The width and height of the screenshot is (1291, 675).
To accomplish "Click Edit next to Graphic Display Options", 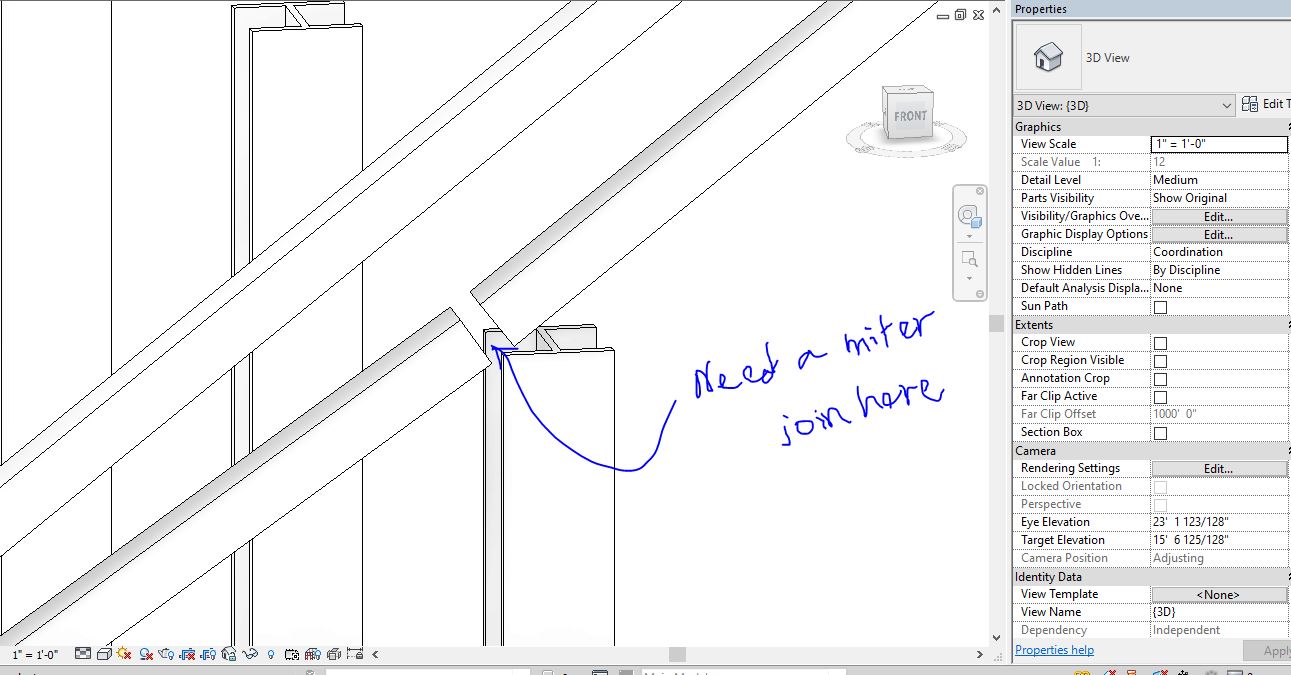I will (1218, 234).
